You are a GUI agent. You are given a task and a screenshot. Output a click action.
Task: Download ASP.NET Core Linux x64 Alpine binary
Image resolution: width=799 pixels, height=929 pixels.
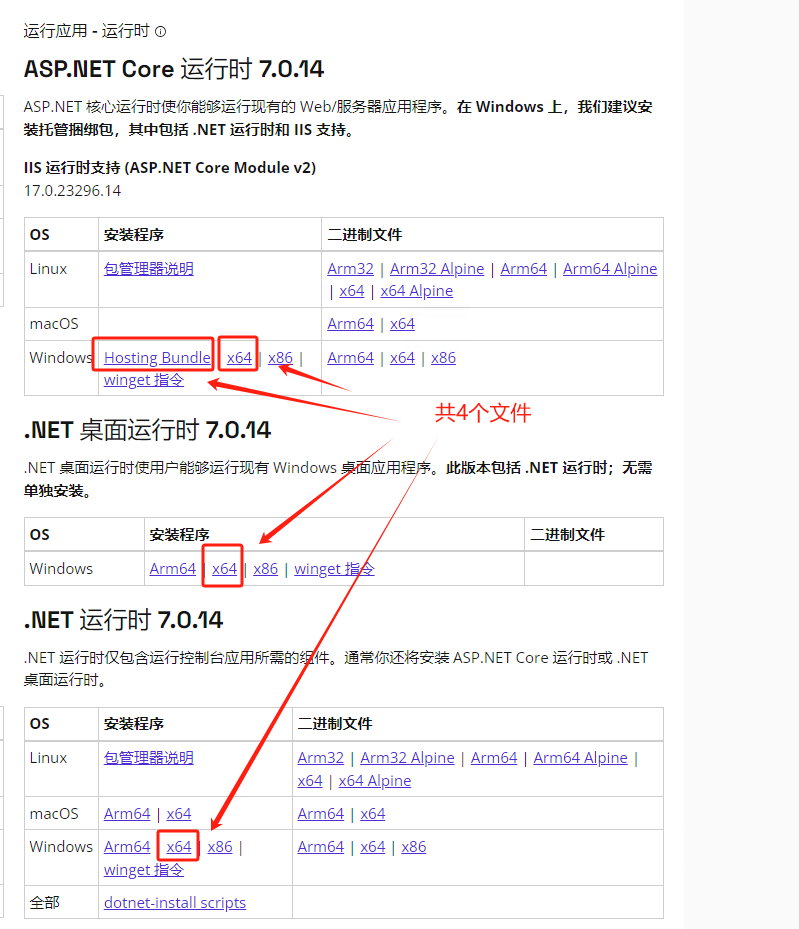coord(417,291)
